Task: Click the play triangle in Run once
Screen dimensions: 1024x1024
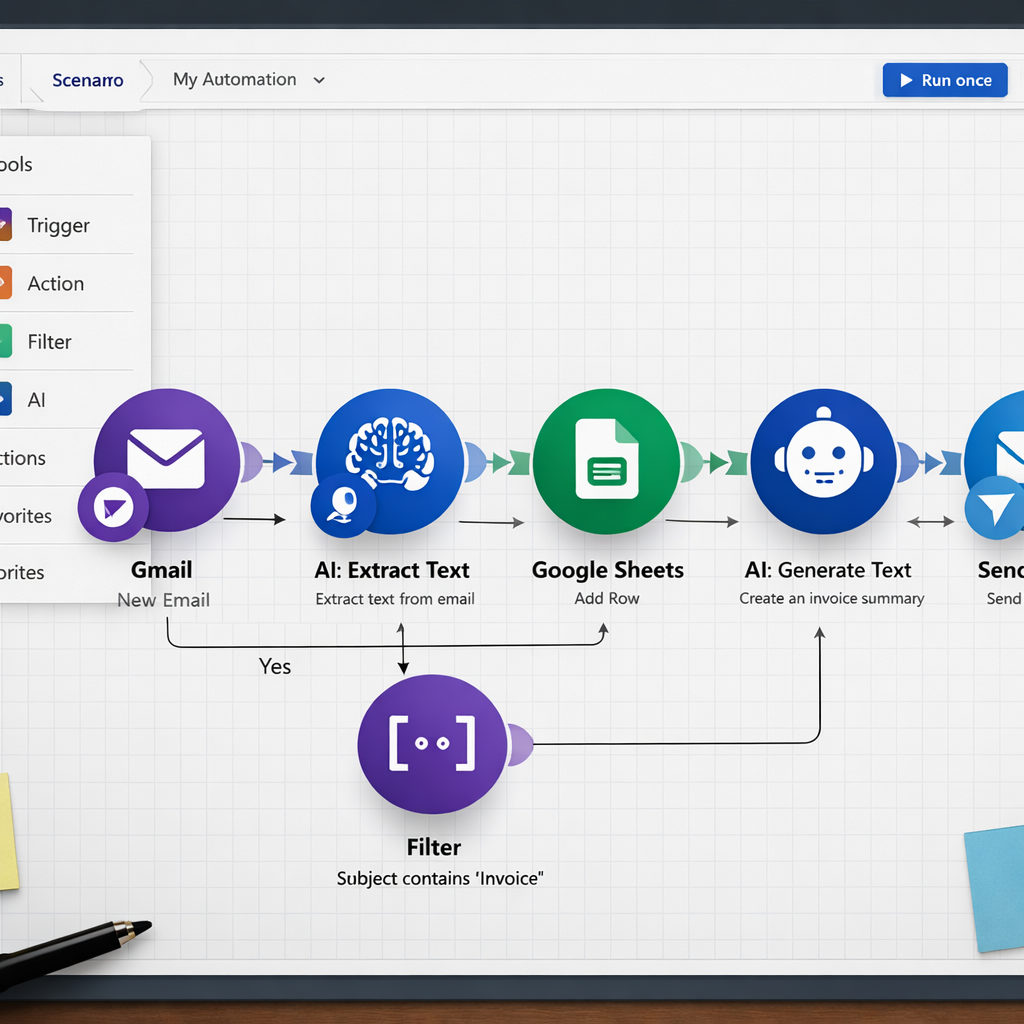Action: (x=906, y=80)
